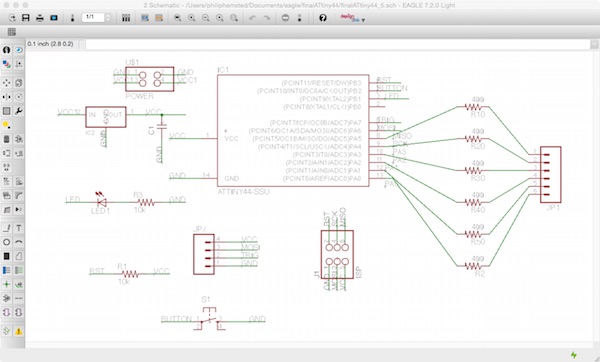
Task: Click the ATTINY44-SSU chip label
Action: tap(243, 191)
